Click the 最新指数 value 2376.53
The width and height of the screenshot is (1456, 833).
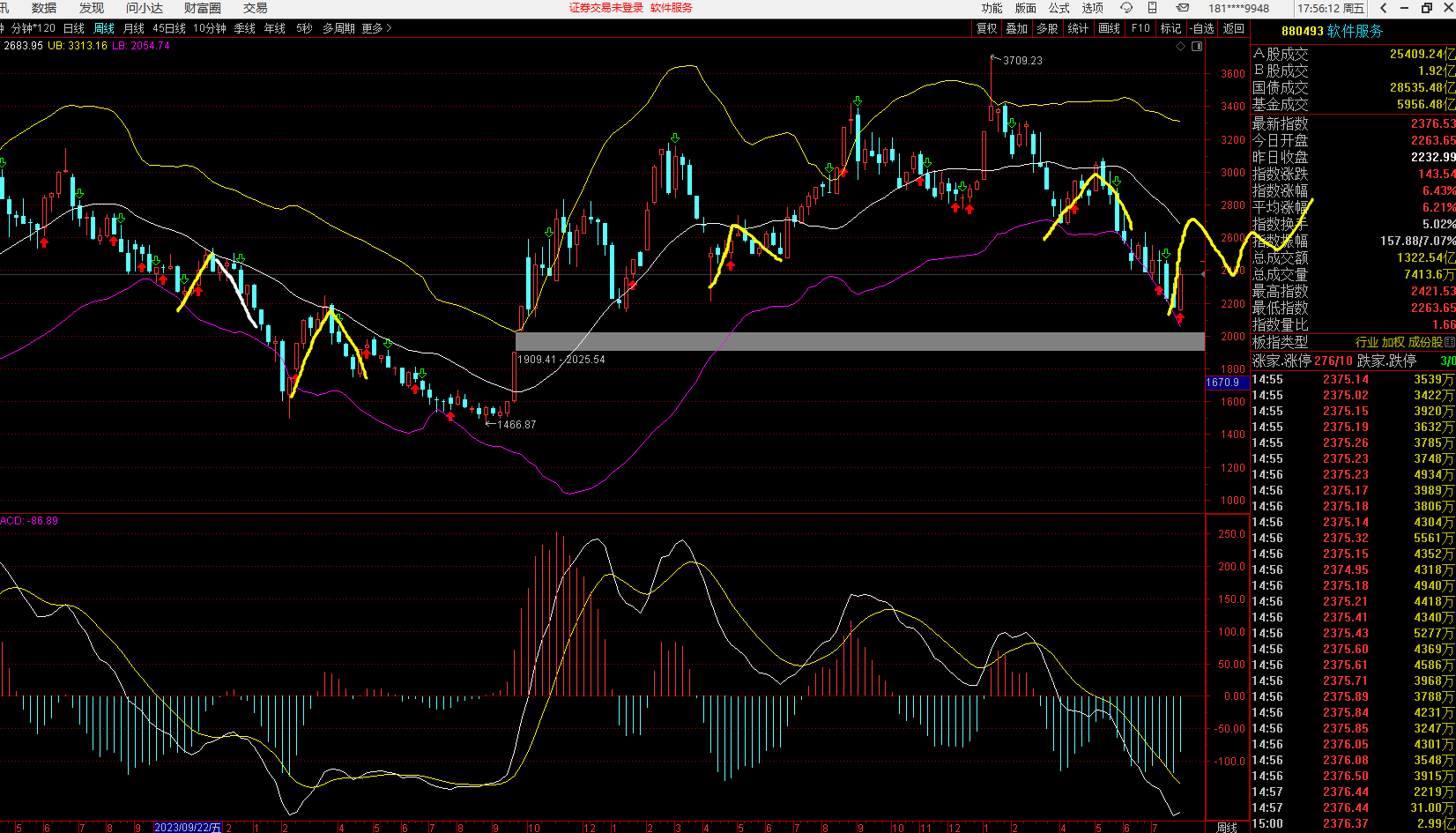click(1433, 124)
